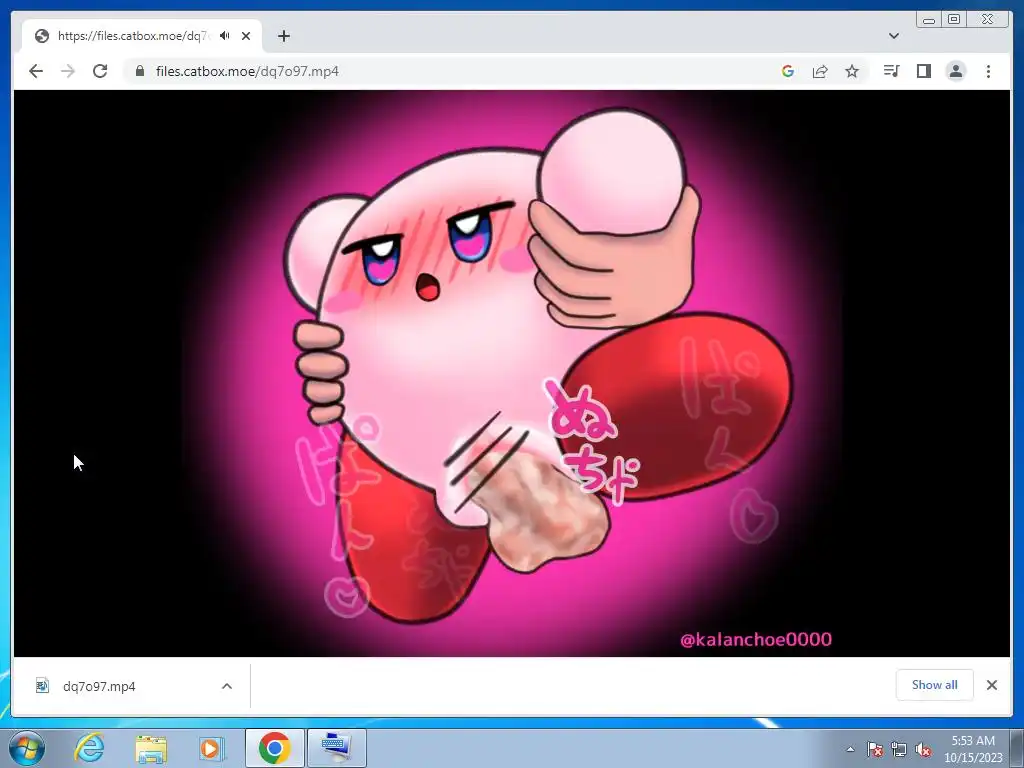Show all downloads

coord(935,685)
